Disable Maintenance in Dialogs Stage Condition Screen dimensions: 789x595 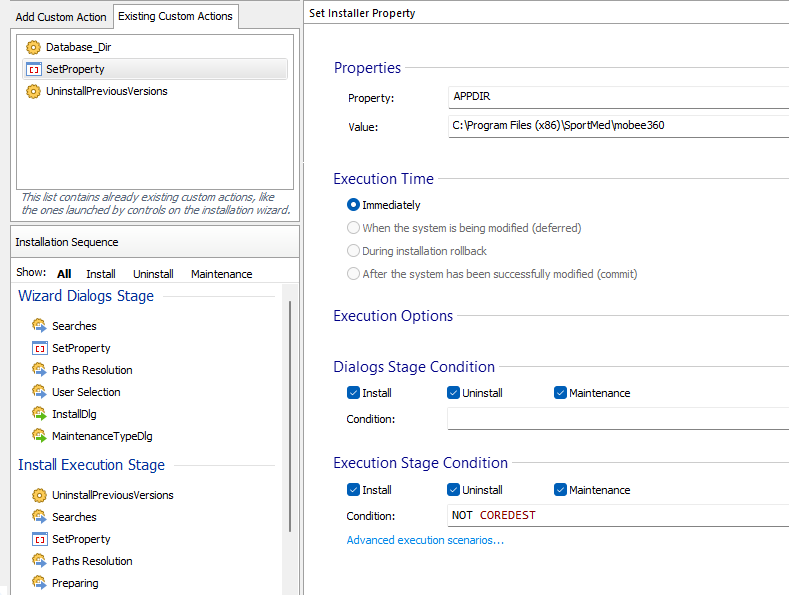[x=560, y=393]
